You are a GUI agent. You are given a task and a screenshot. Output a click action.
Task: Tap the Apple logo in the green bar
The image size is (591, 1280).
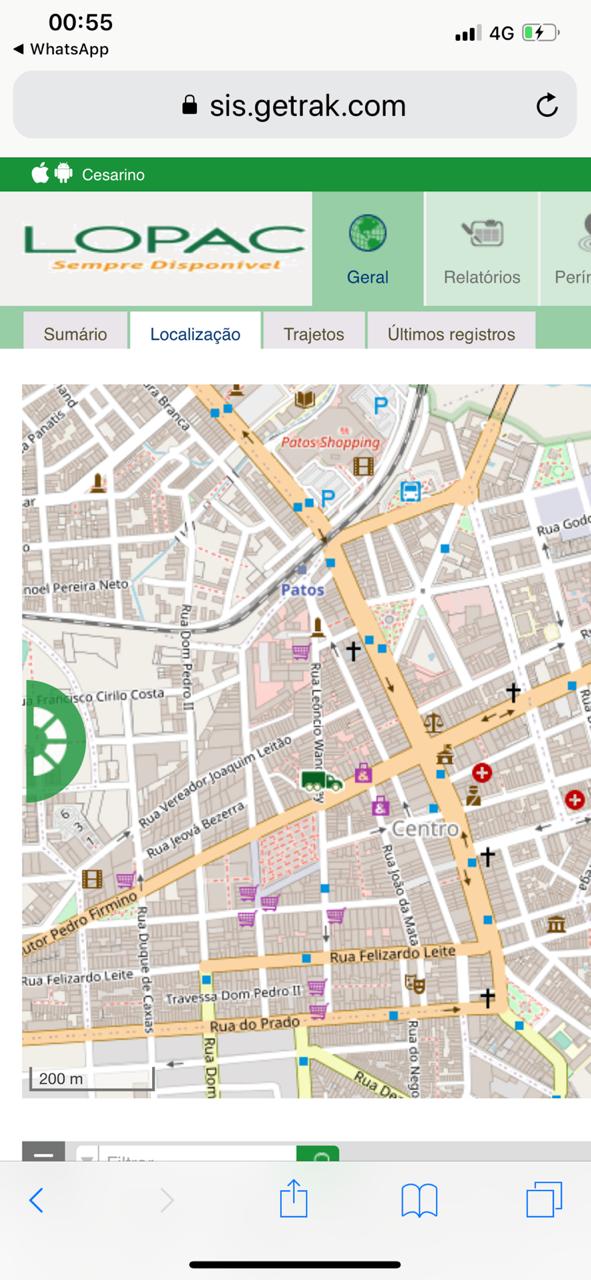[40, 173]
